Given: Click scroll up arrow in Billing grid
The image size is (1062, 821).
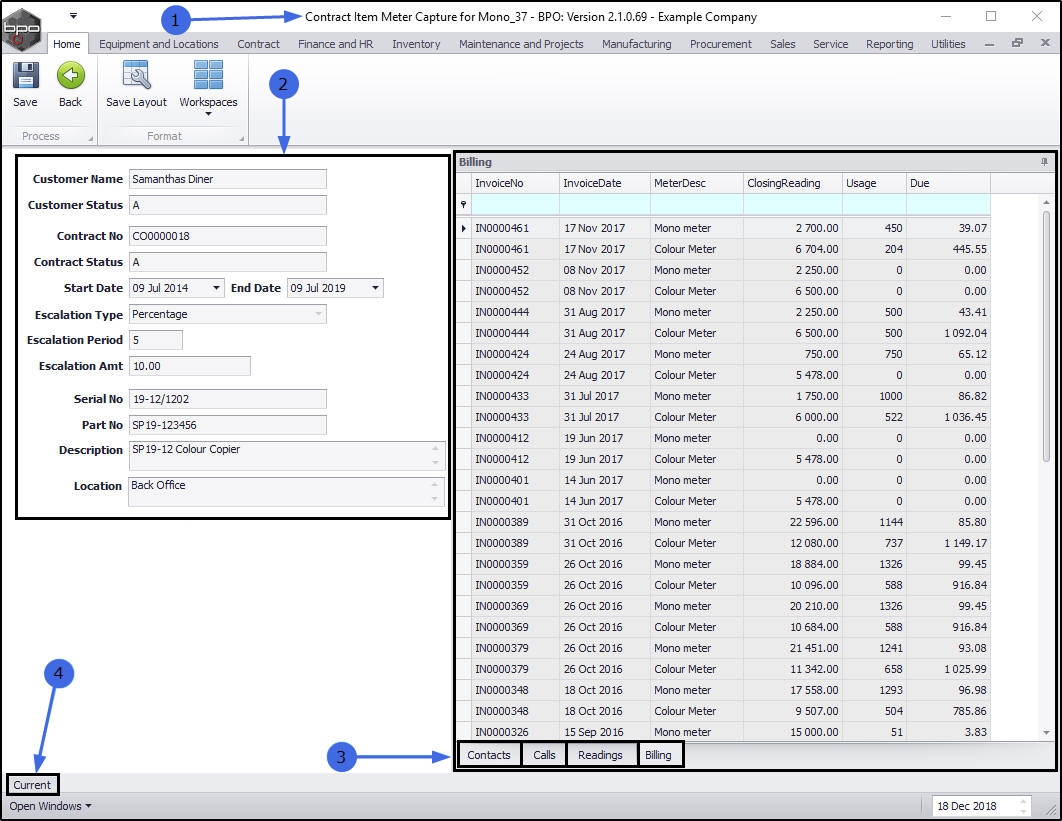Looking at the screenshot, I should pyautogui.click(x=1046, y=203).
